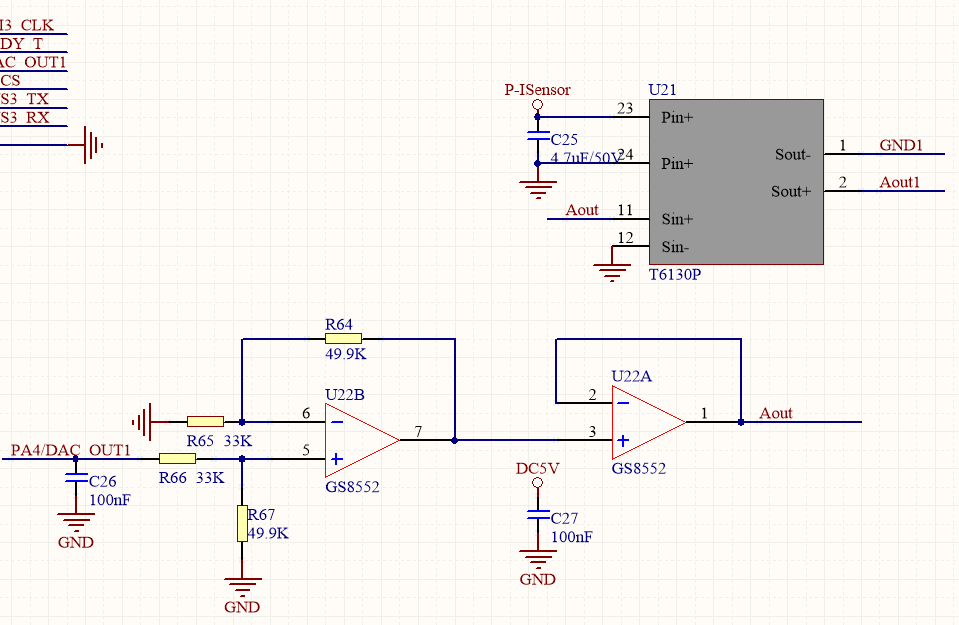Click the Sin+ pin label
Viewport: 959px width, 625px height.
point(677,219)
